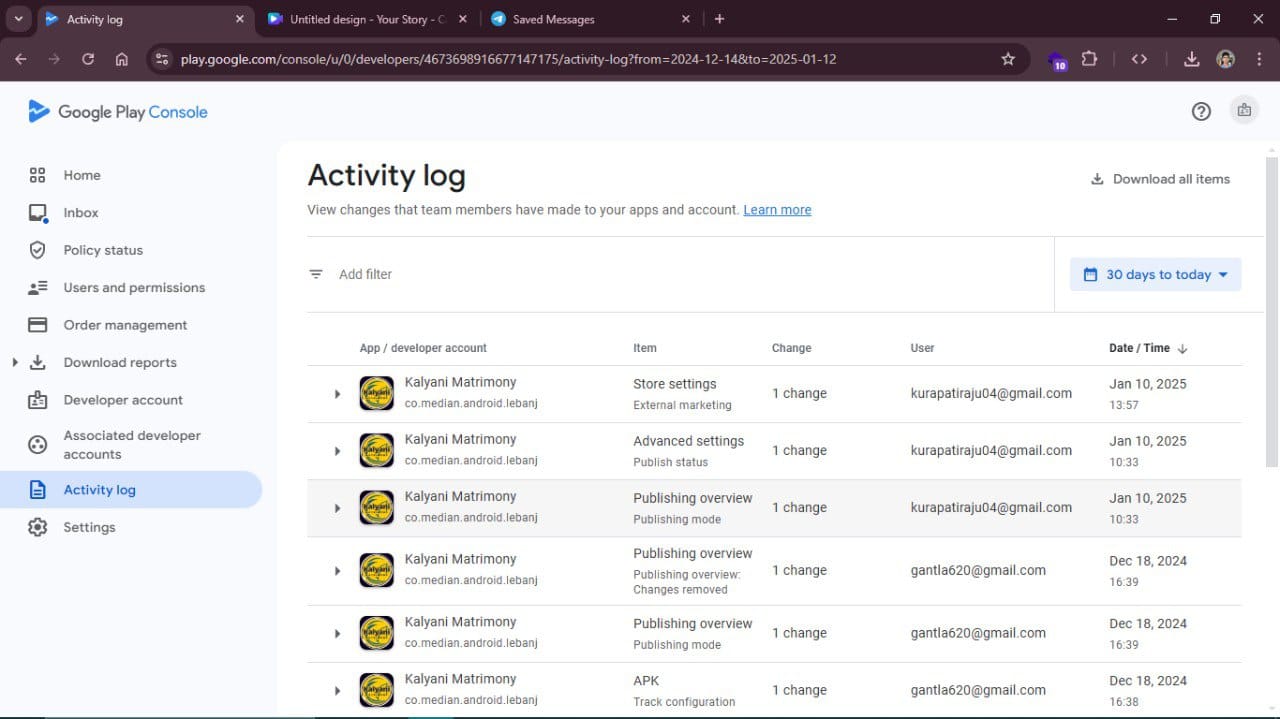Open the Inbox page link
This screenshot has width=1280, height=719.
tap(81, 213)
